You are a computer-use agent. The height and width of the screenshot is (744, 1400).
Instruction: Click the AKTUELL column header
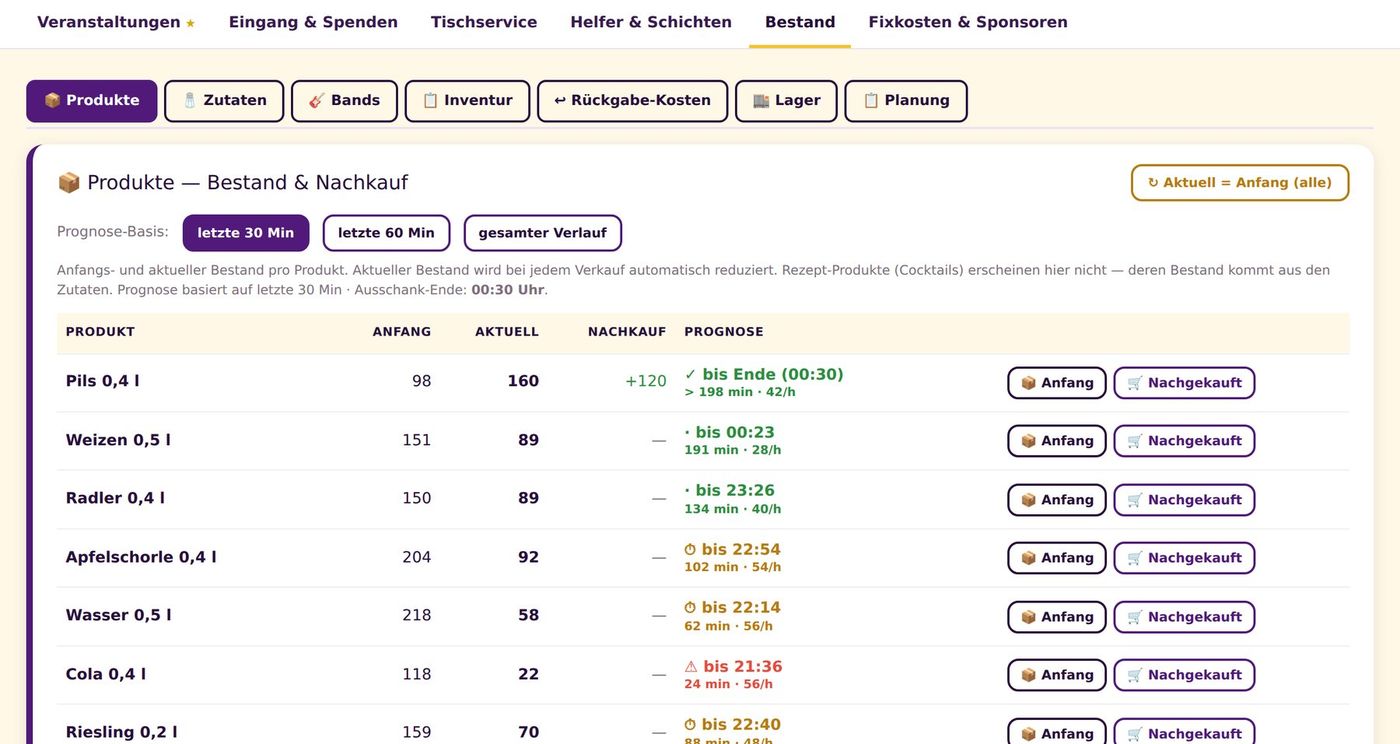(x=507, y=332)
